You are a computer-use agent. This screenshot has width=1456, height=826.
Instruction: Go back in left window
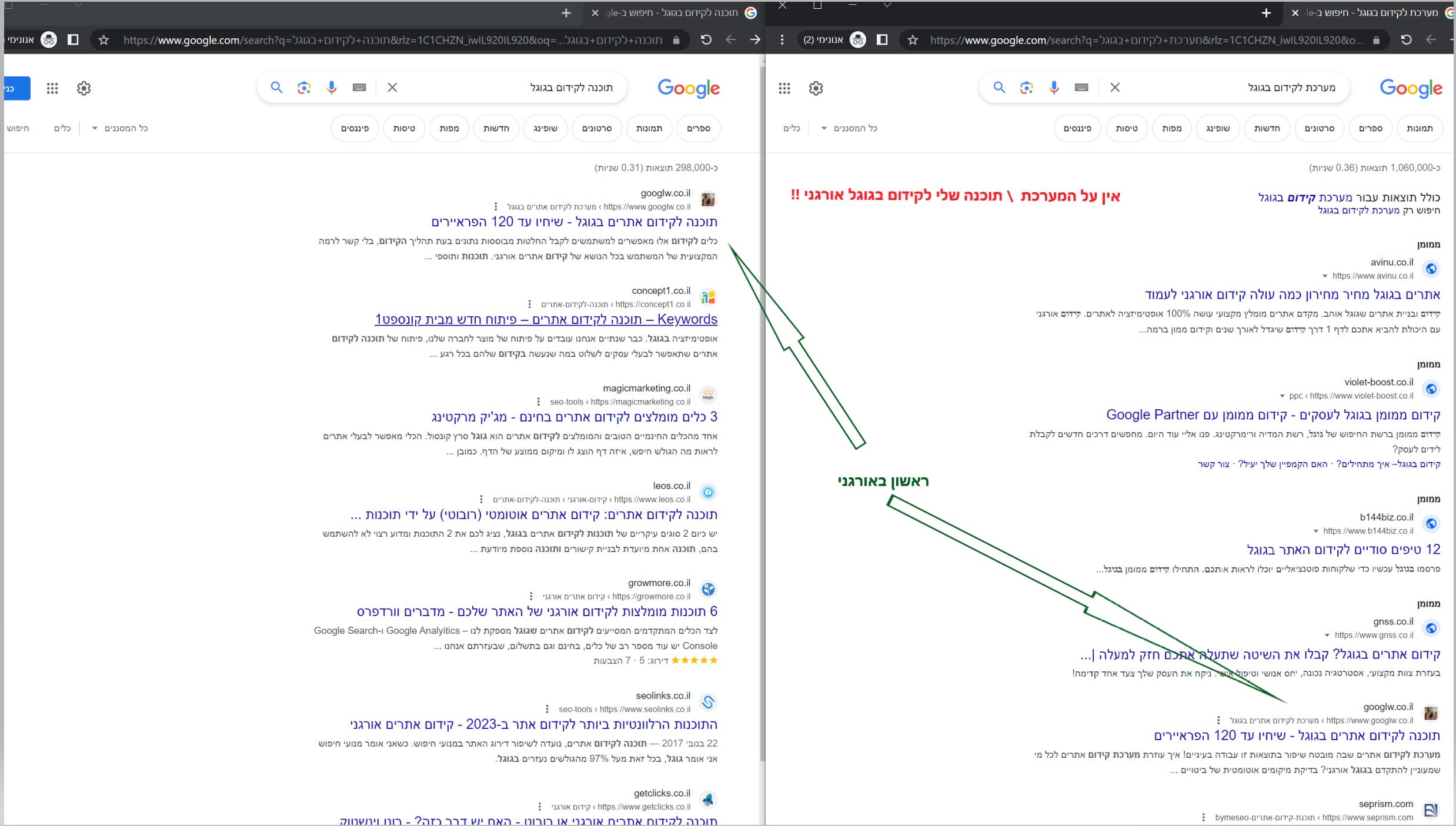tap(731, 40)
